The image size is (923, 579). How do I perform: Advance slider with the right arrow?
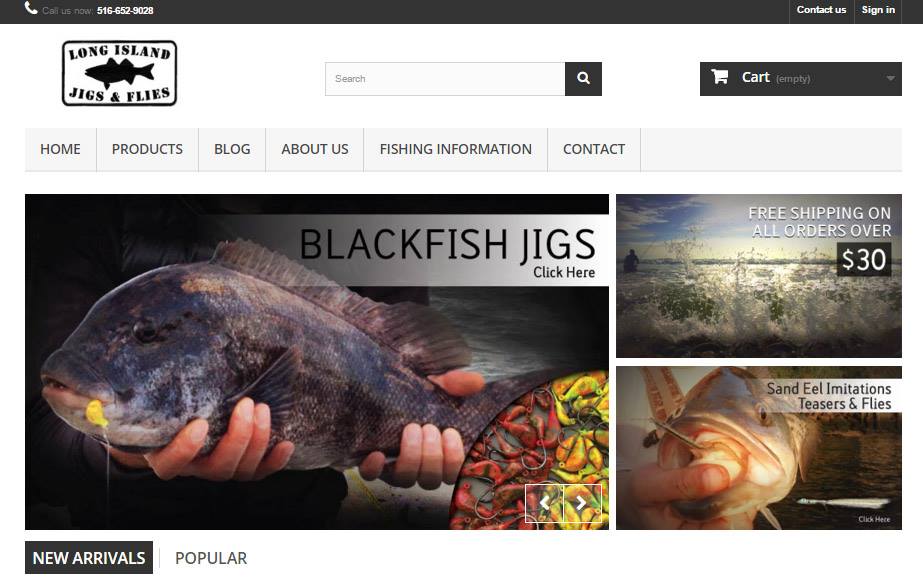tap(582, 503)
